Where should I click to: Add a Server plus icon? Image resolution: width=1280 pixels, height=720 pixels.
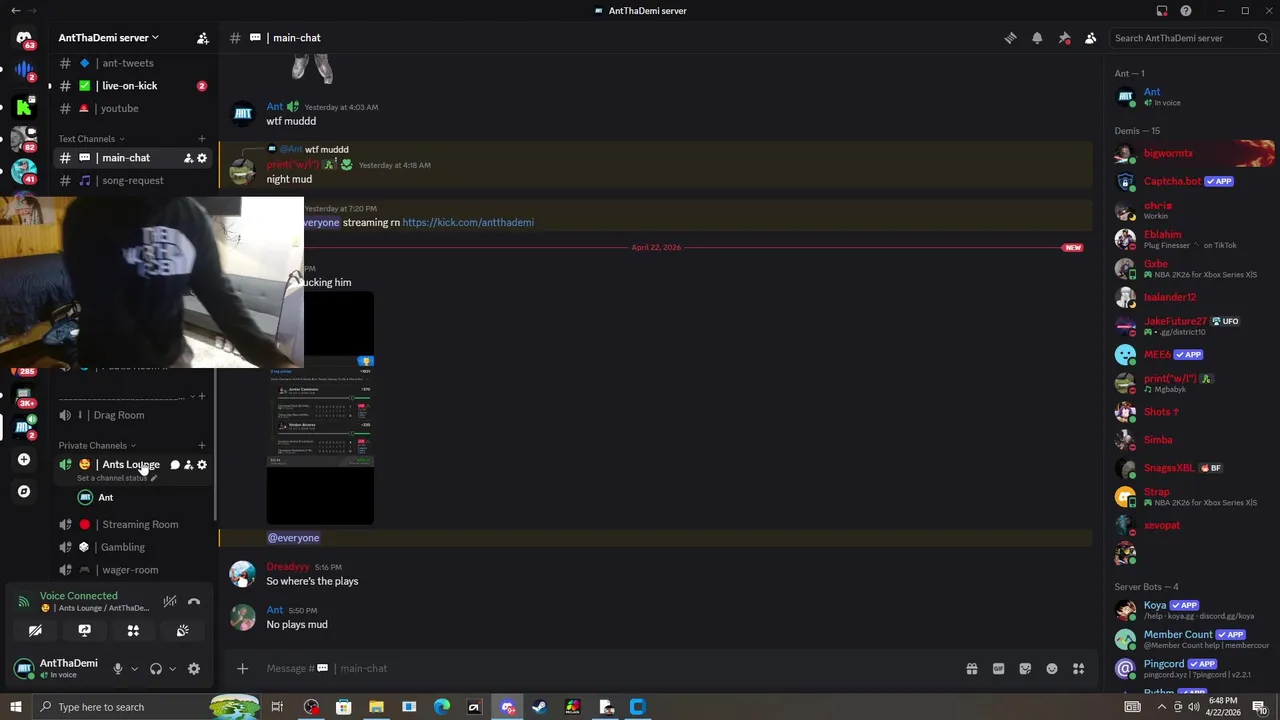[24, 460]
